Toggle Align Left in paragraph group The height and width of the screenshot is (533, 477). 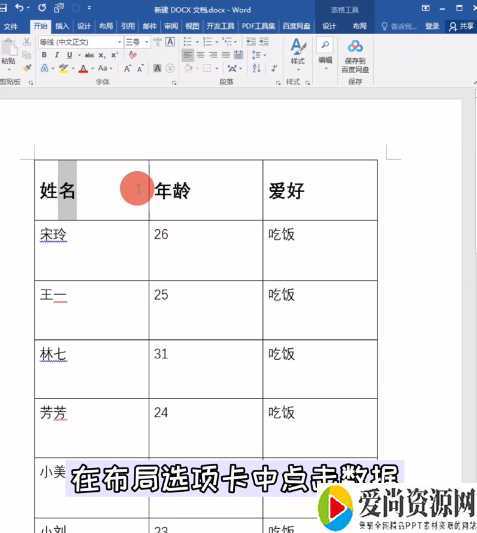(188, 55)
